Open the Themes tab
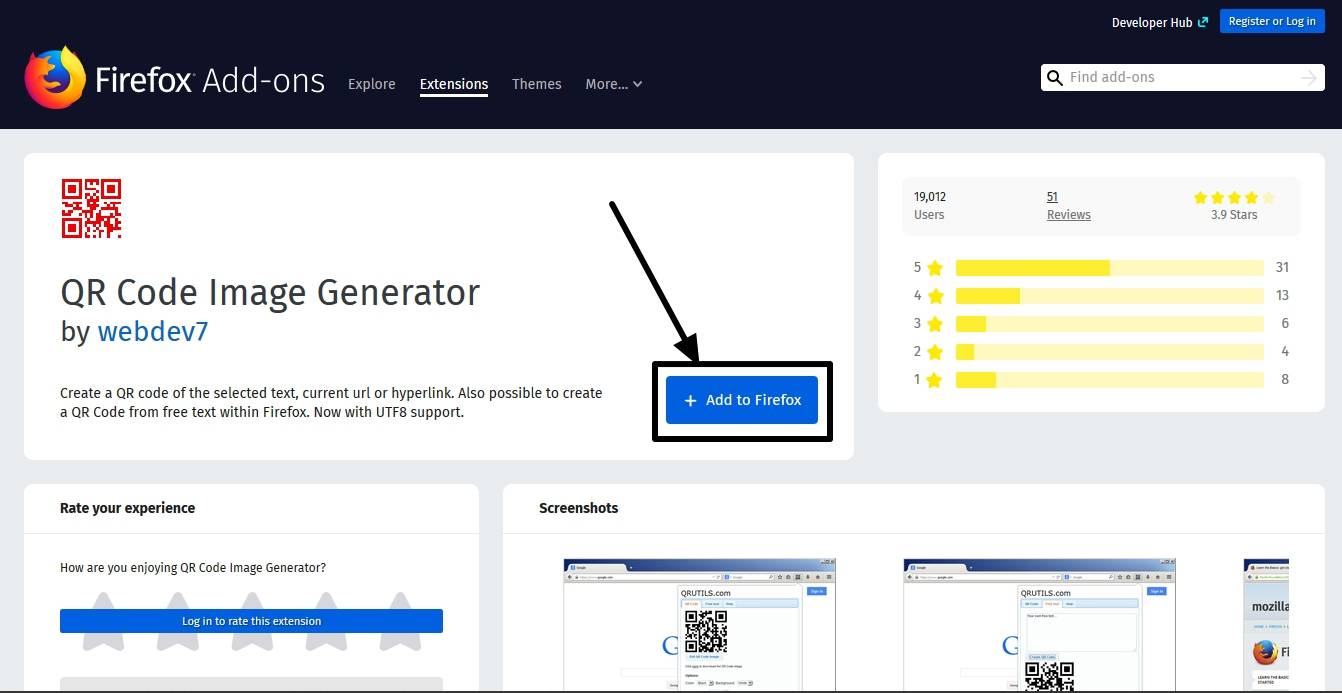This screenshot has width=1342, height=693. pos(537,84)
